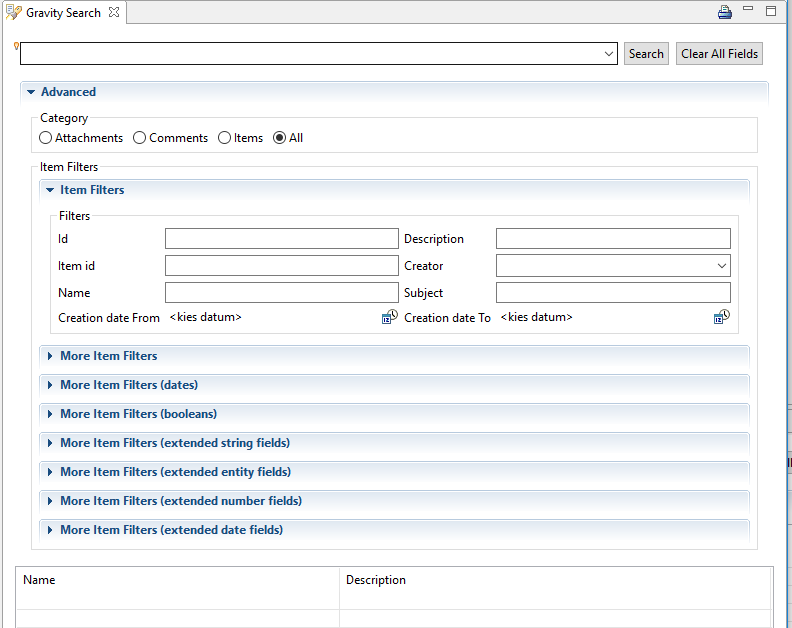The image size is (792, 628).
Task: Close the Gravity Search tab
Action: [x=114, y=13]
